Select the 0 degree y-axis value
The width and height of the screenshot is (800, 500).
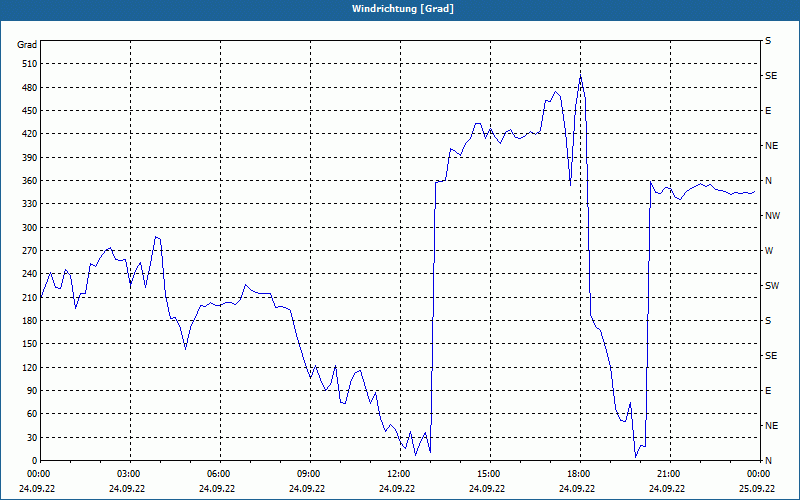tap(35, 461)
